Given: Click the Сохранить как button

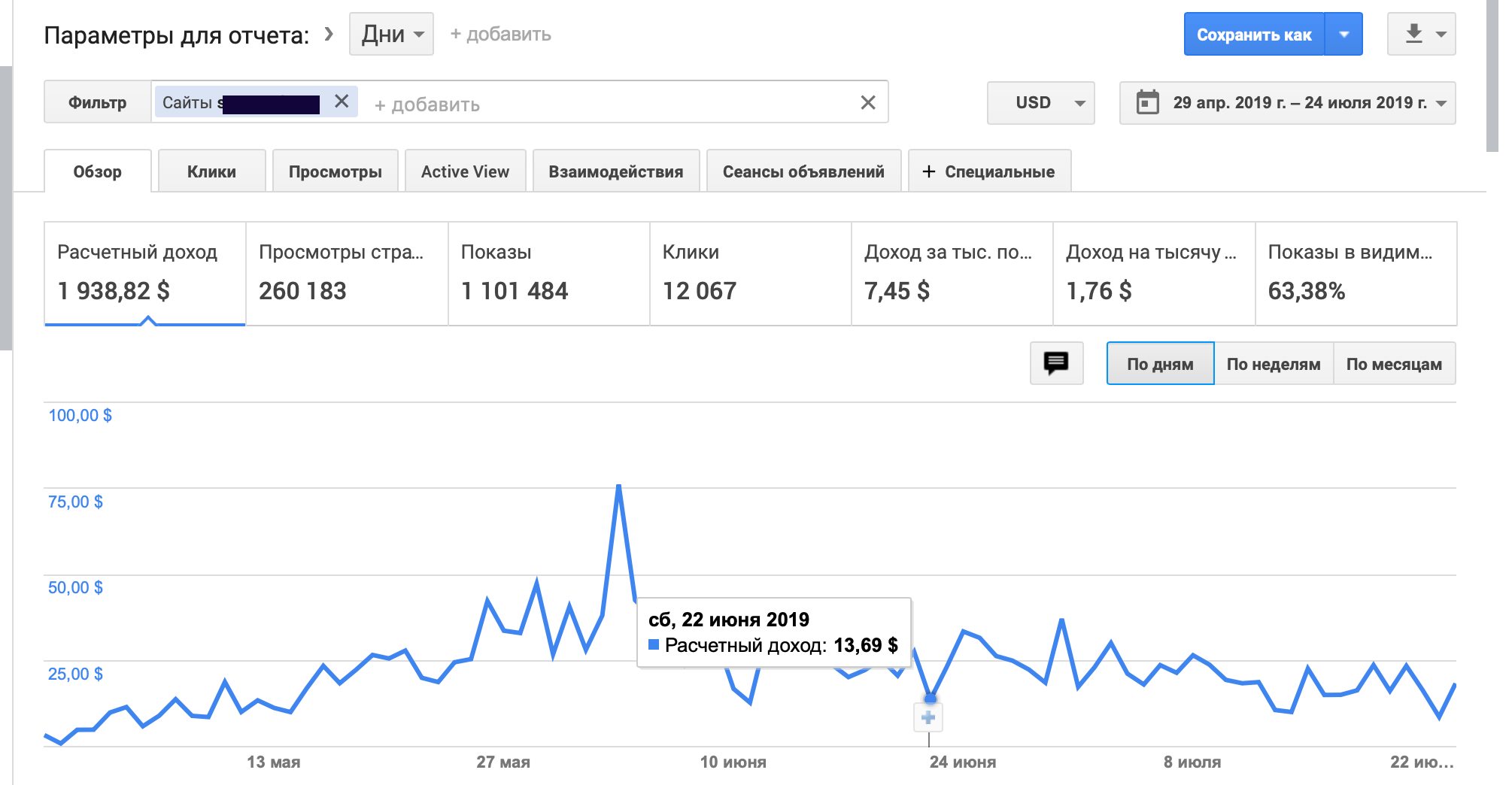Looking at the screenshot, I should (1253, 34).
